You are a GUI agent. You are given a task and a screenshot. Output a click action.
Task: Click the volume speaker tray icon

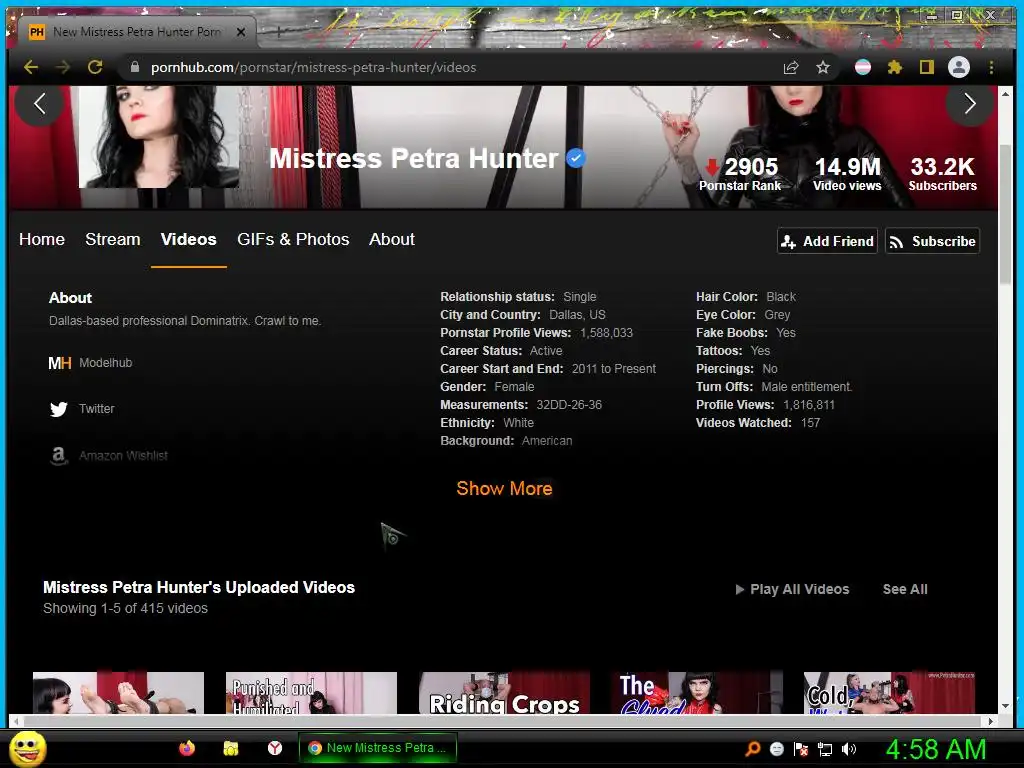(849, 749)
